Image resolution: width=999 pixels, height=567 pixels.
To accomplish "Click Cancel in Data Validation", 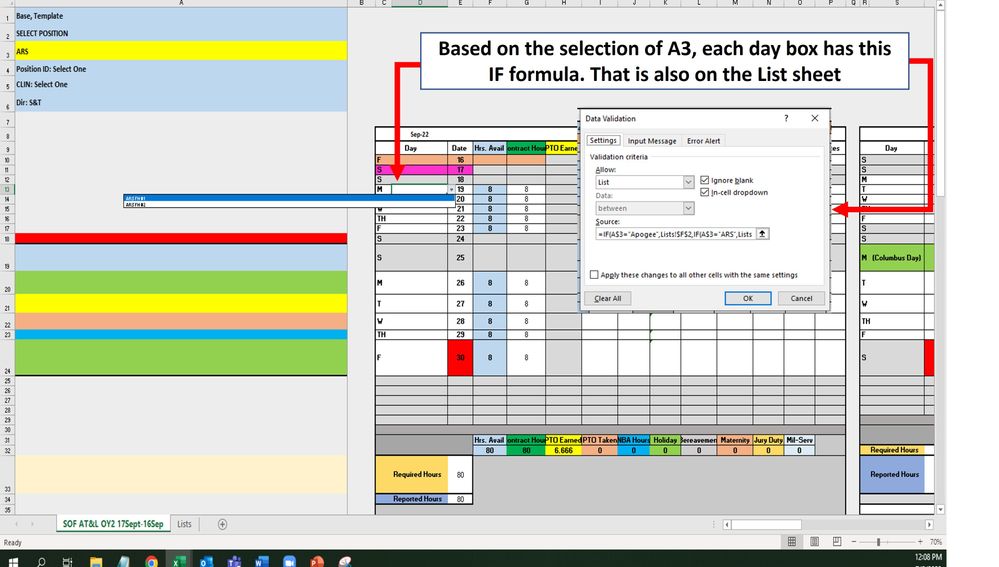I will tap(801, 298).
